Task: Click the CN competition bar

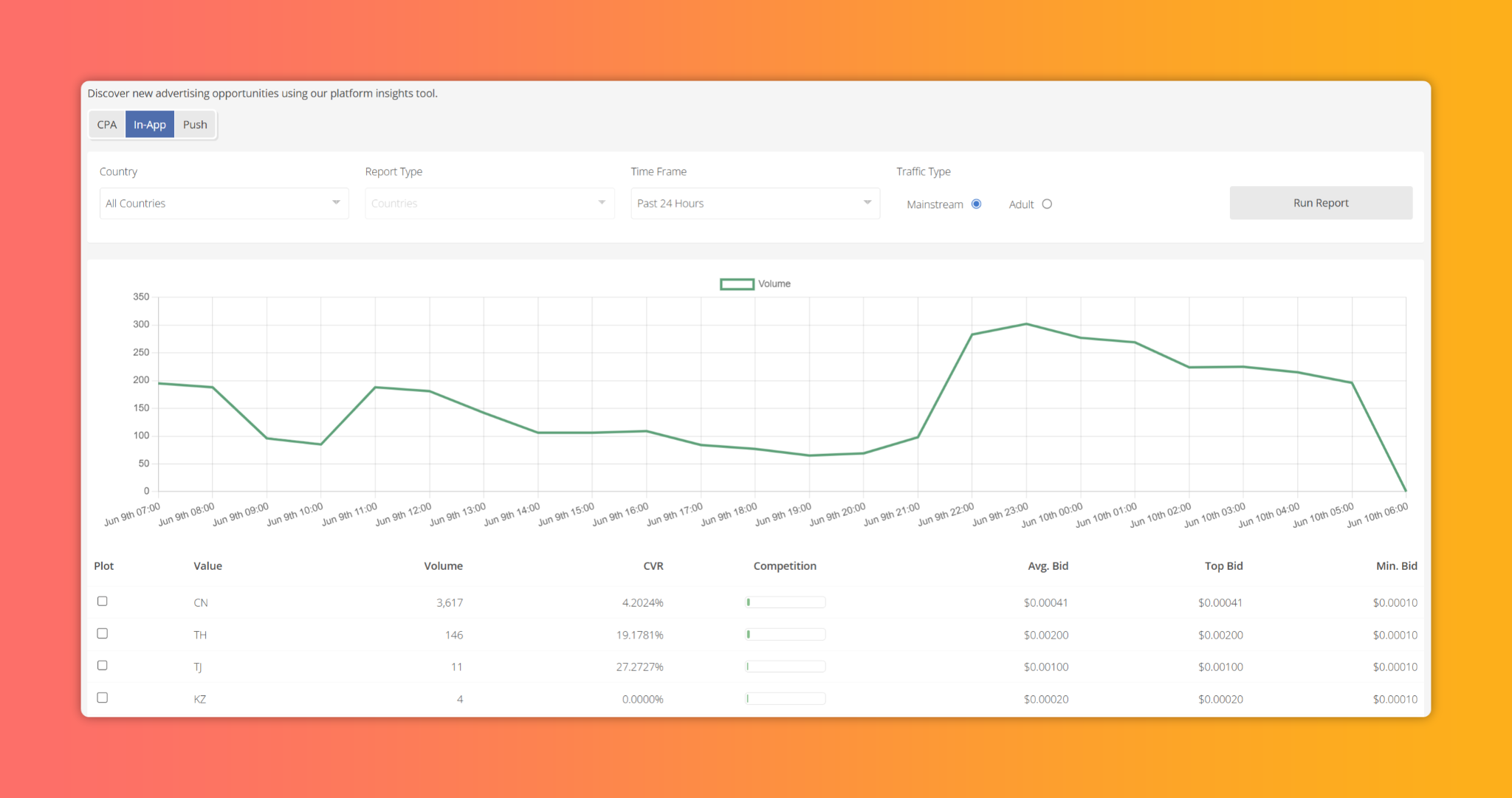Action: 786,602
